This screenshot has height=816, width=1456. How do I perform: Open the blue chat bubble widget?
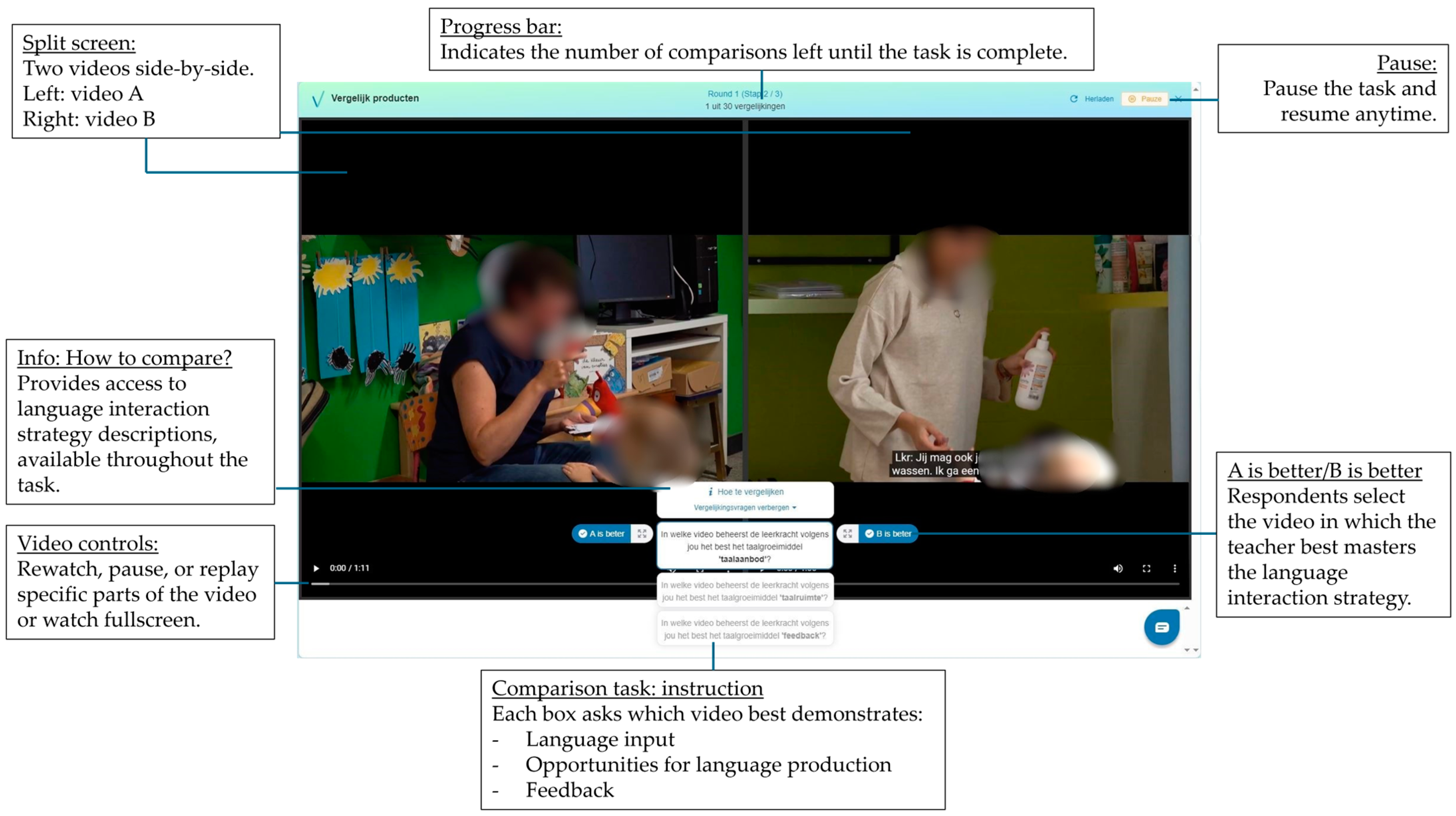coord(1162,627)
